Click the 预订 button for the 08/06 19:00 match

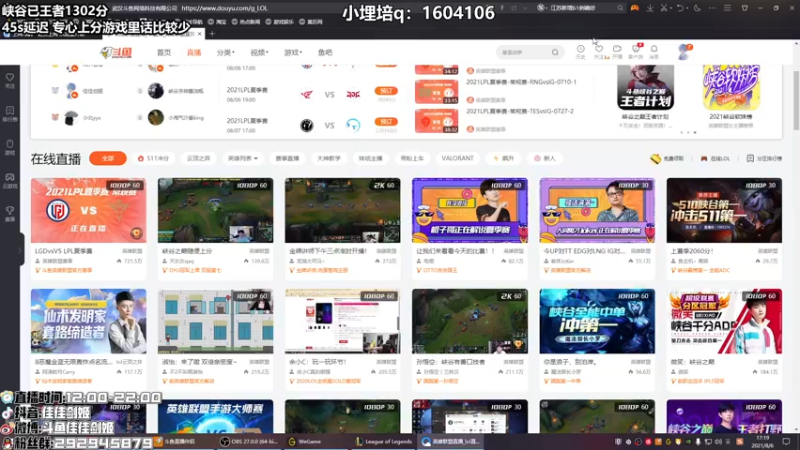coord(386,91)
